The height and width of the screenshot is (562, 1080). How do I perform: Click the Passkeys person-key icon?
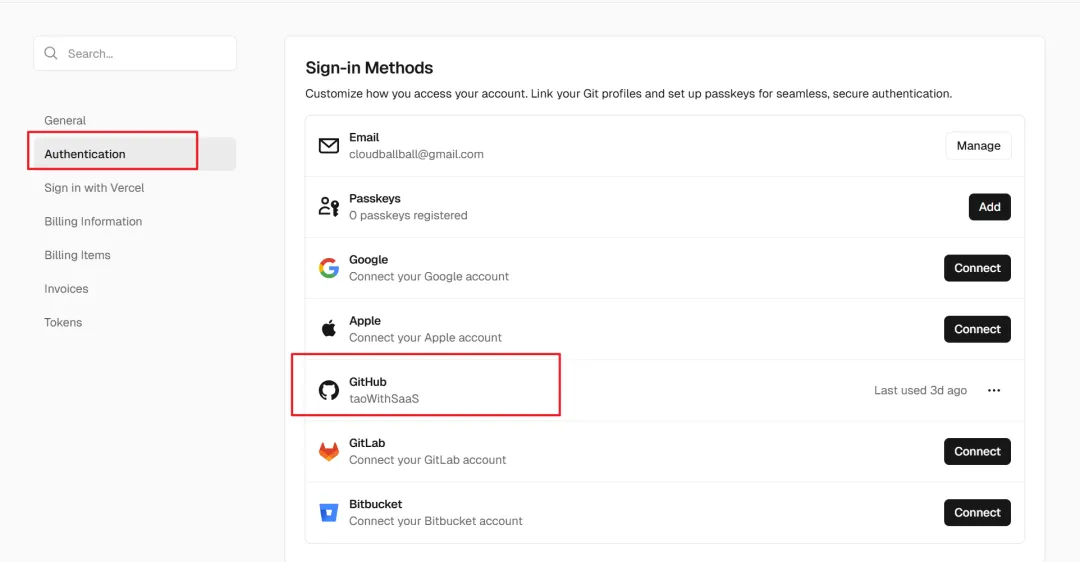329,207
